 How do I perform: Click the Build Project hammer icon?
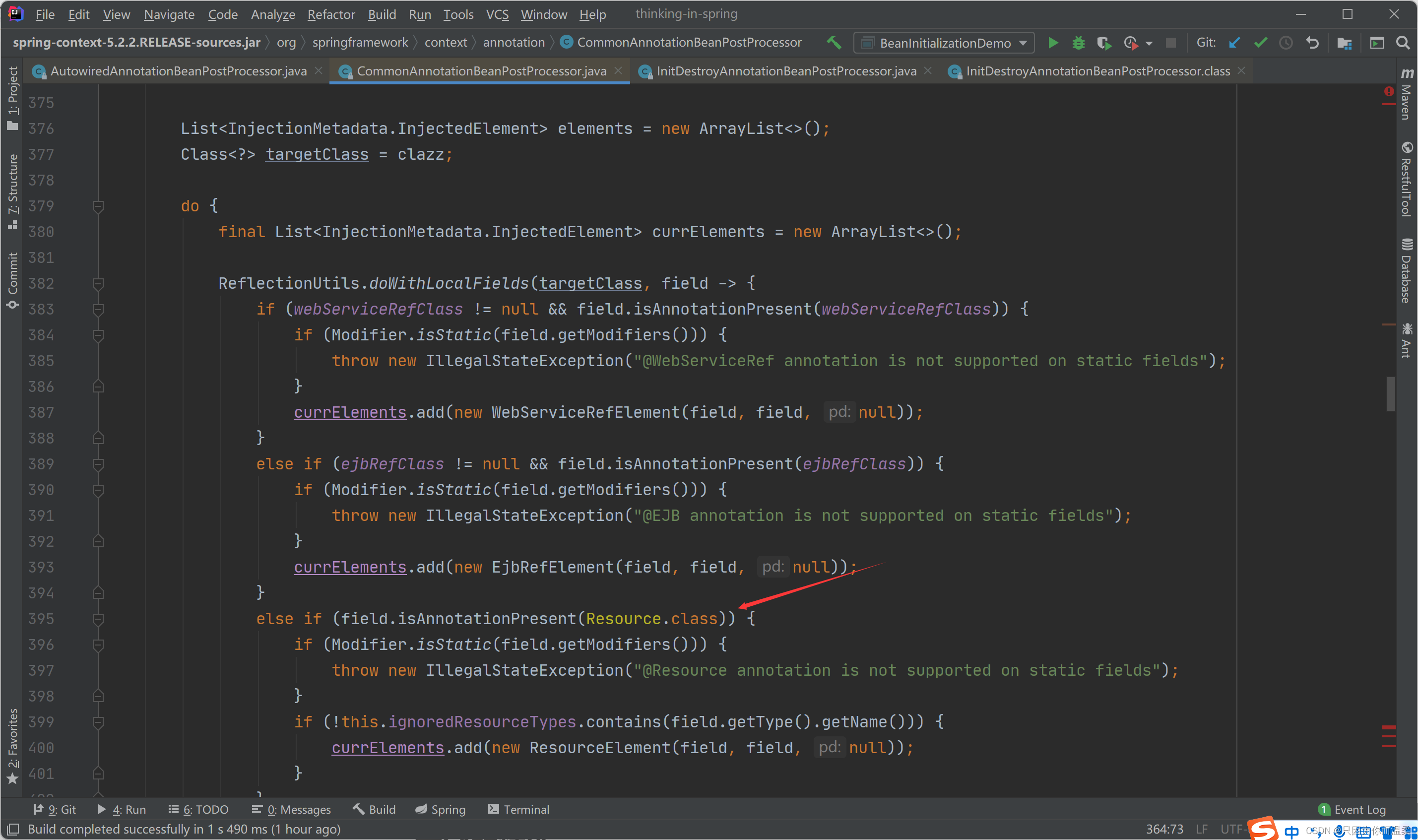click(x=834, y=43)
